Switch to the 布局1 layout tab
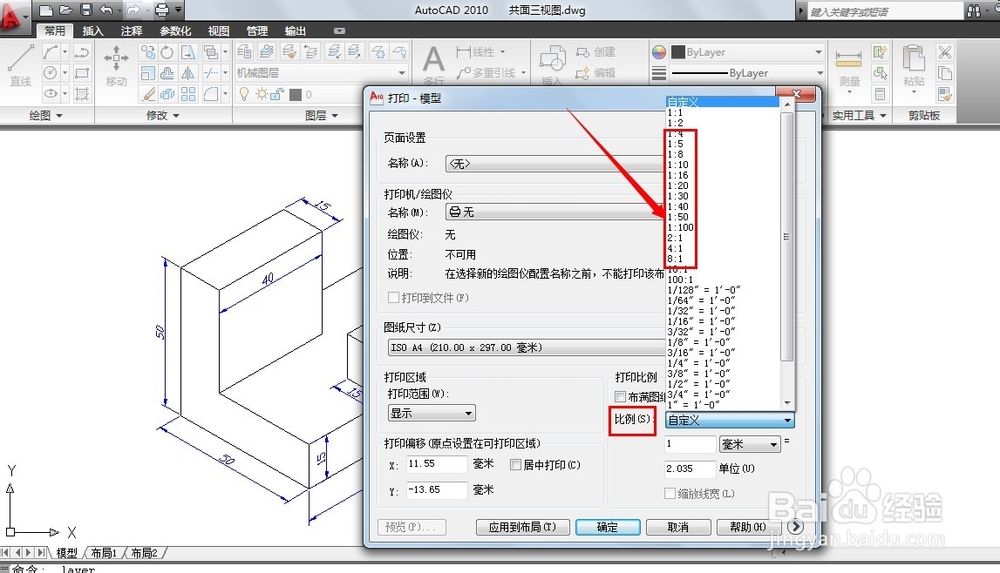This screenshot has width=1000, height=573. point(103,553)
